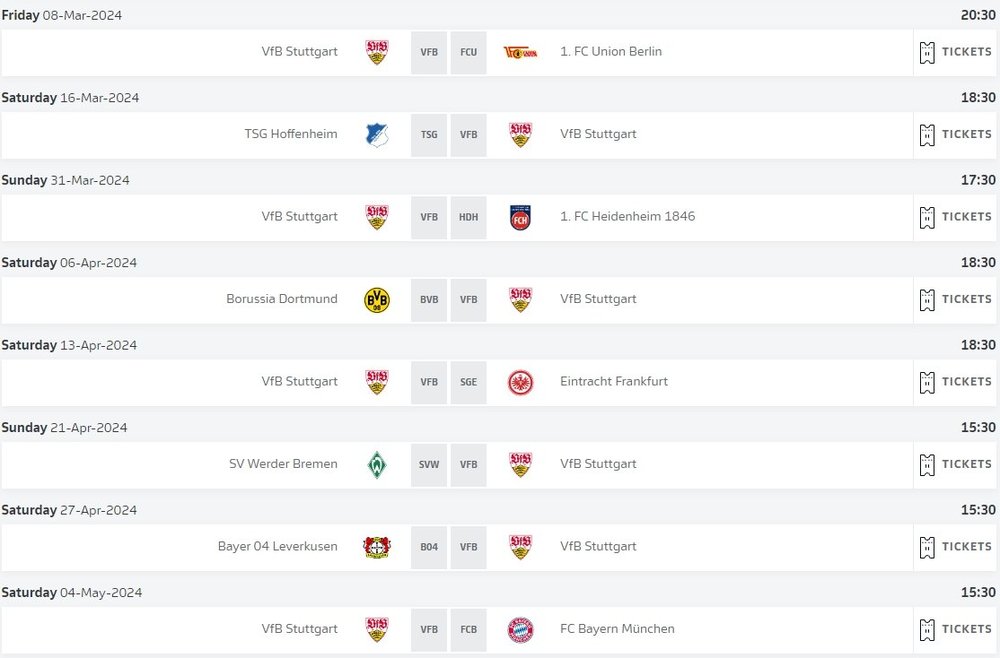1000x658 pixels.
Task: Click the 1. FC Union Berlin club crest
Action: [x=519, y=52]
